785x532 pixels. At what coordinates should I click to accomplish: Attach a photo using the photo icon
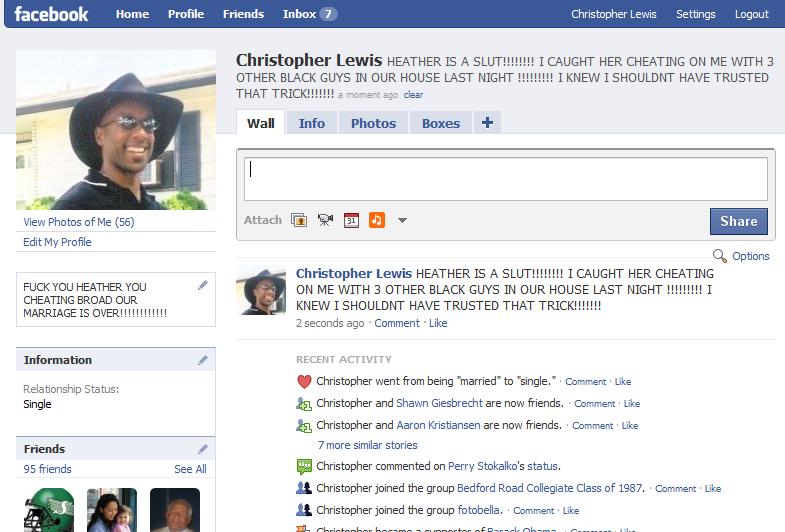coord(299,220)
